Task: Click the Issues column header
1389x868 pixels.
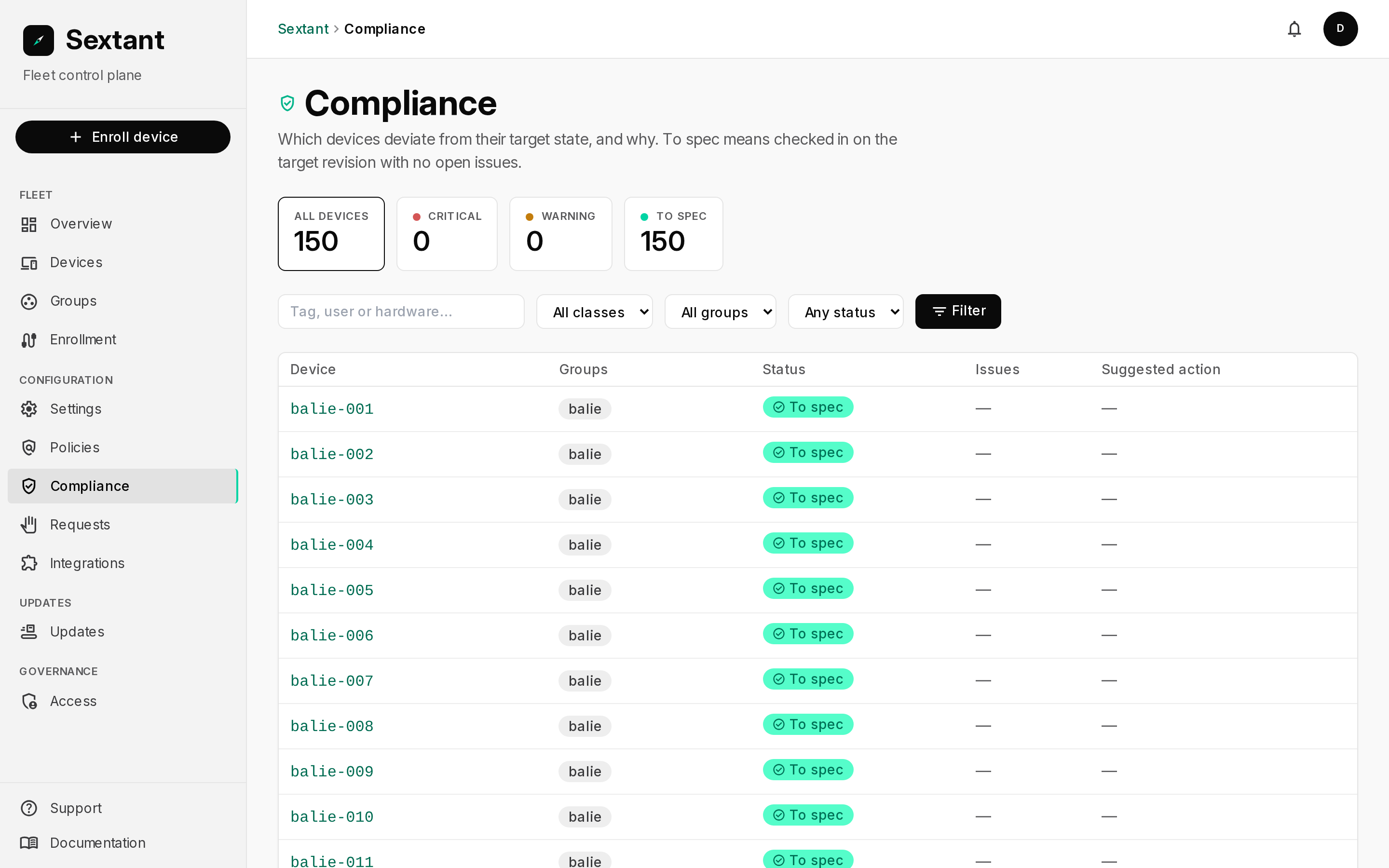Action: coord(997,369)
